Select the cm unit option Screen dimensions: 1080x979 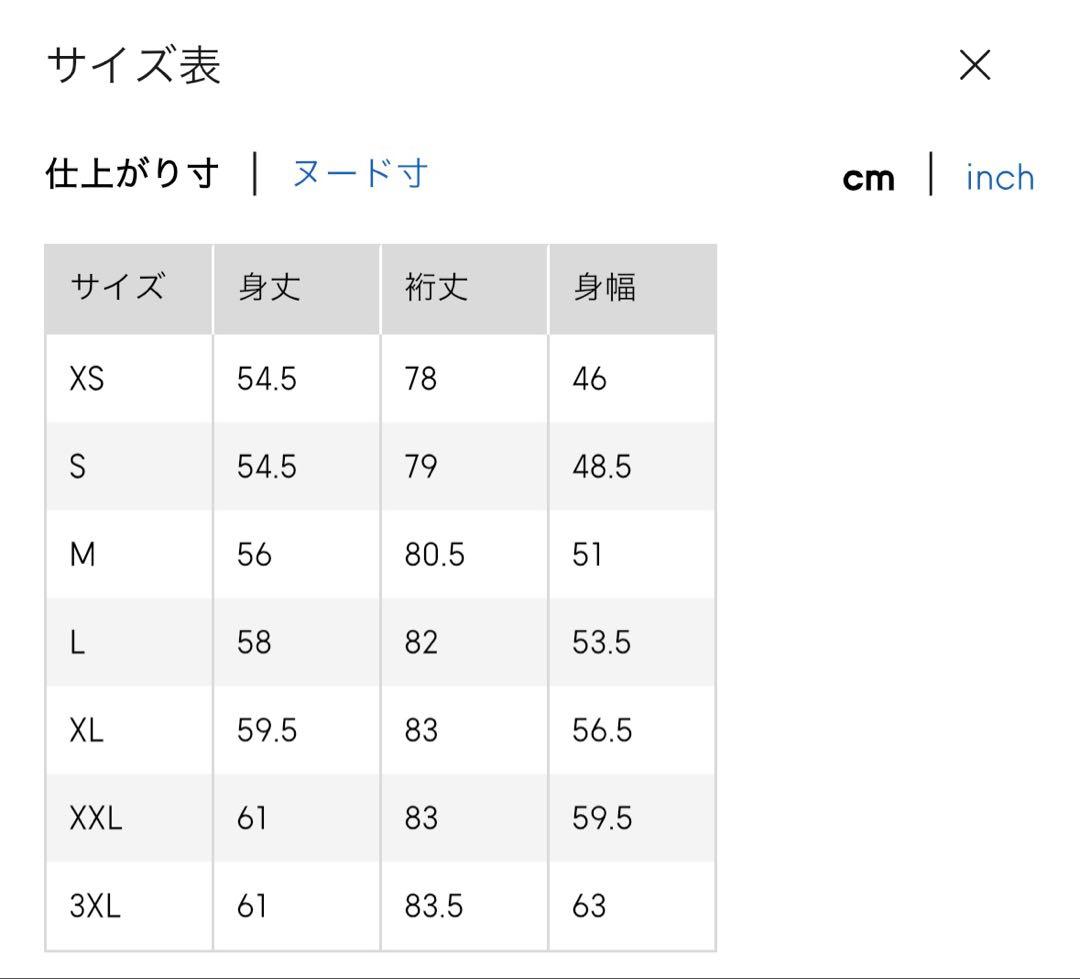click(x=868, y=178)
